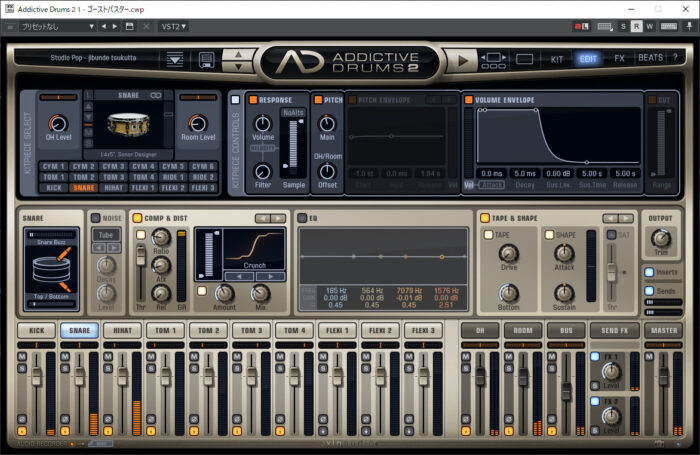Image resolution: width=700 pixels, height=455 pixels.
Task: Select the CYM 1 kitpiece
Action: 54,166
